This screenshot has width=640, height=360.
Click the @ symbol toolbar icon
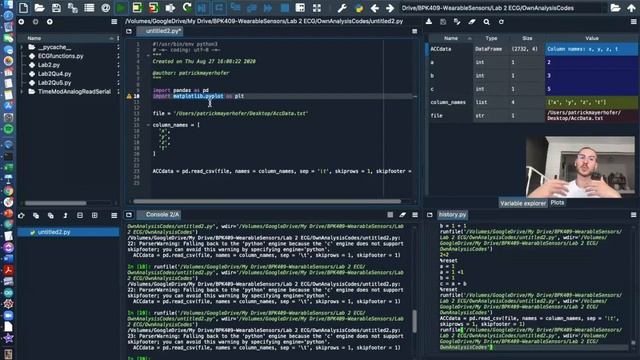coord(106,8)
